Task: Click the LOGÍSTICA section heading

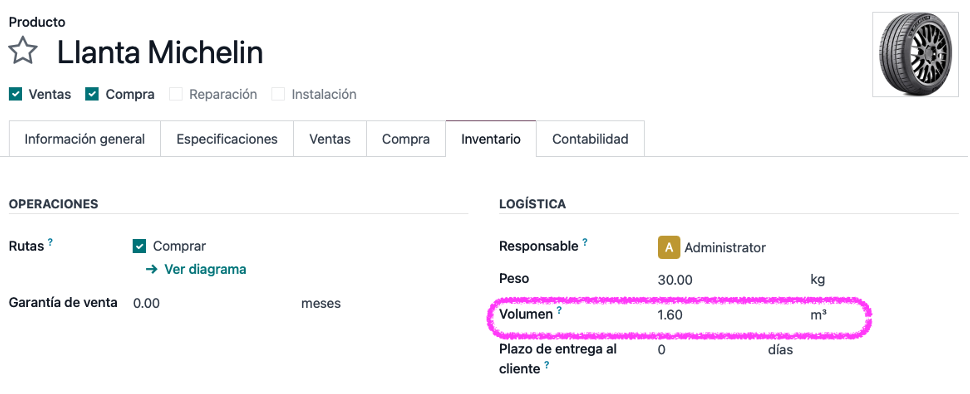Action: [x=532, y=203]
